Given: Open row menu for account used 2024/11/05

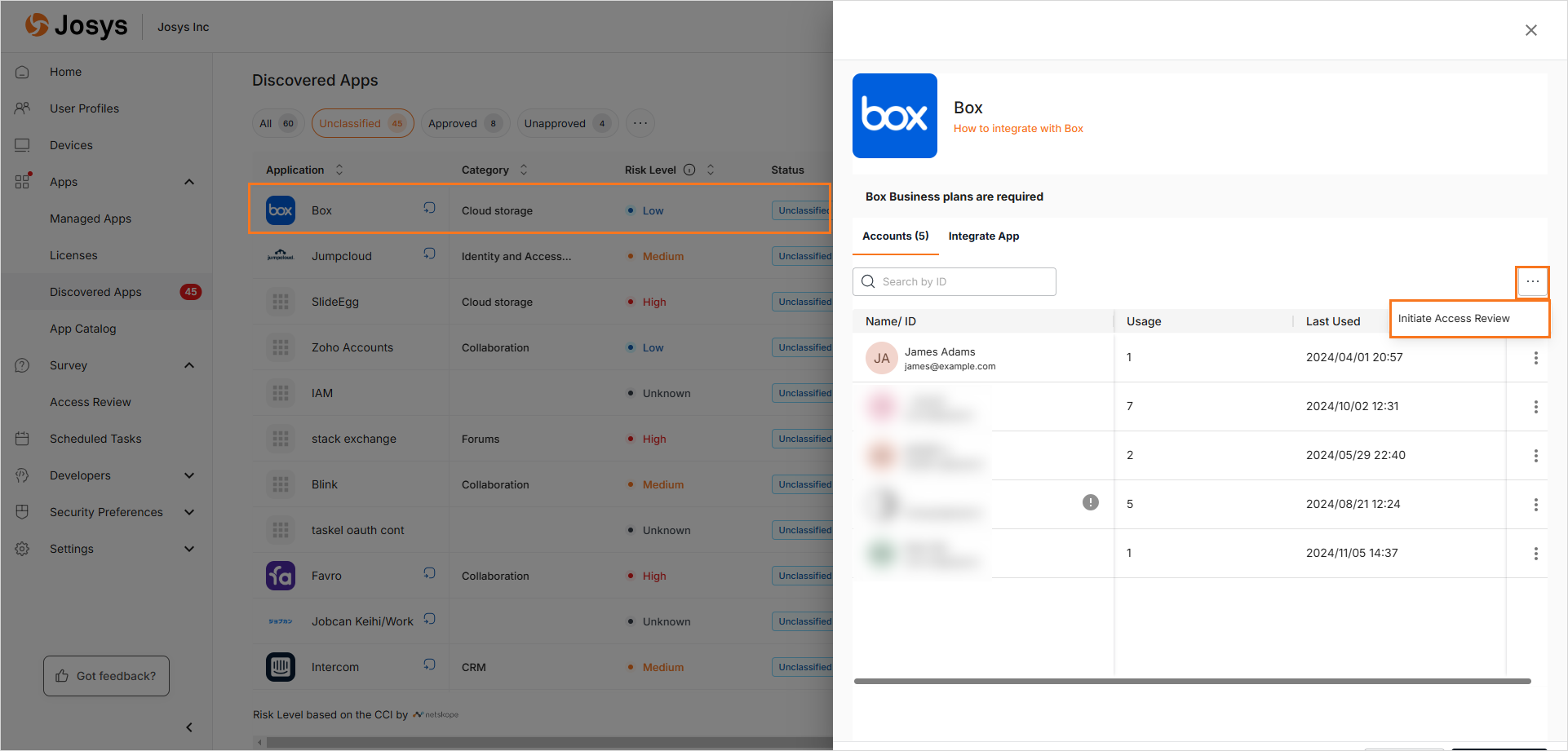Looking at the screenshot, I should click(x=1535, y=554).
